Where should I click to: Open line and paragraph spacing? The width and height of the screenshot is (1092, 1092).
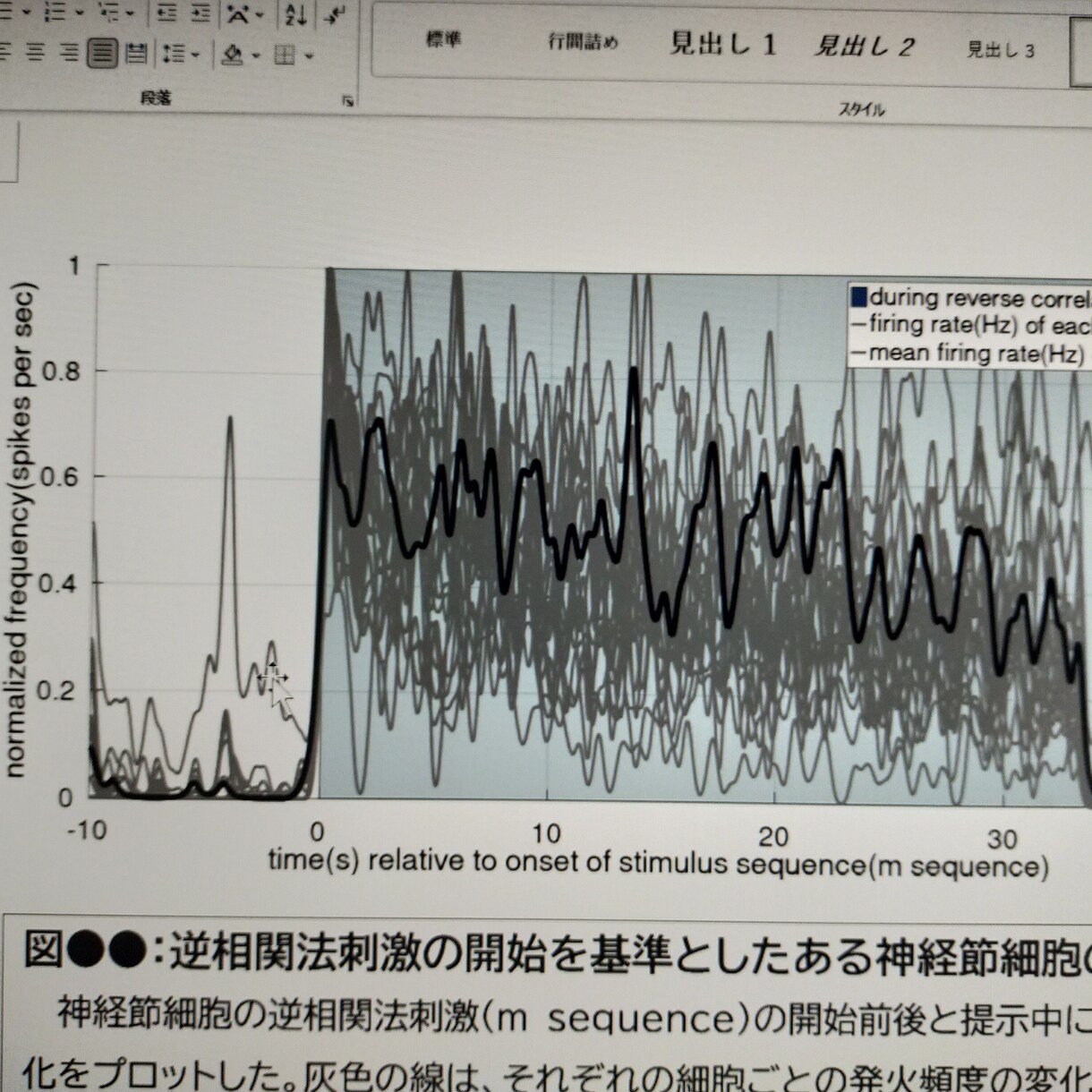coord(174,54)
